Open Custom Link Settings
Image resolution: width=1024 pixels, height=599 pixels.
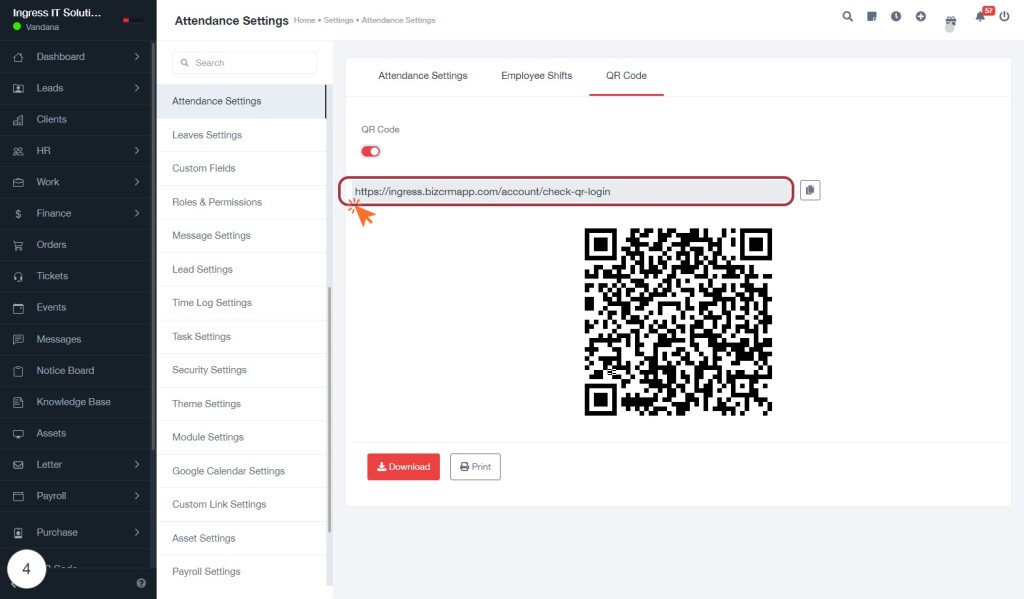coord(241,505)
